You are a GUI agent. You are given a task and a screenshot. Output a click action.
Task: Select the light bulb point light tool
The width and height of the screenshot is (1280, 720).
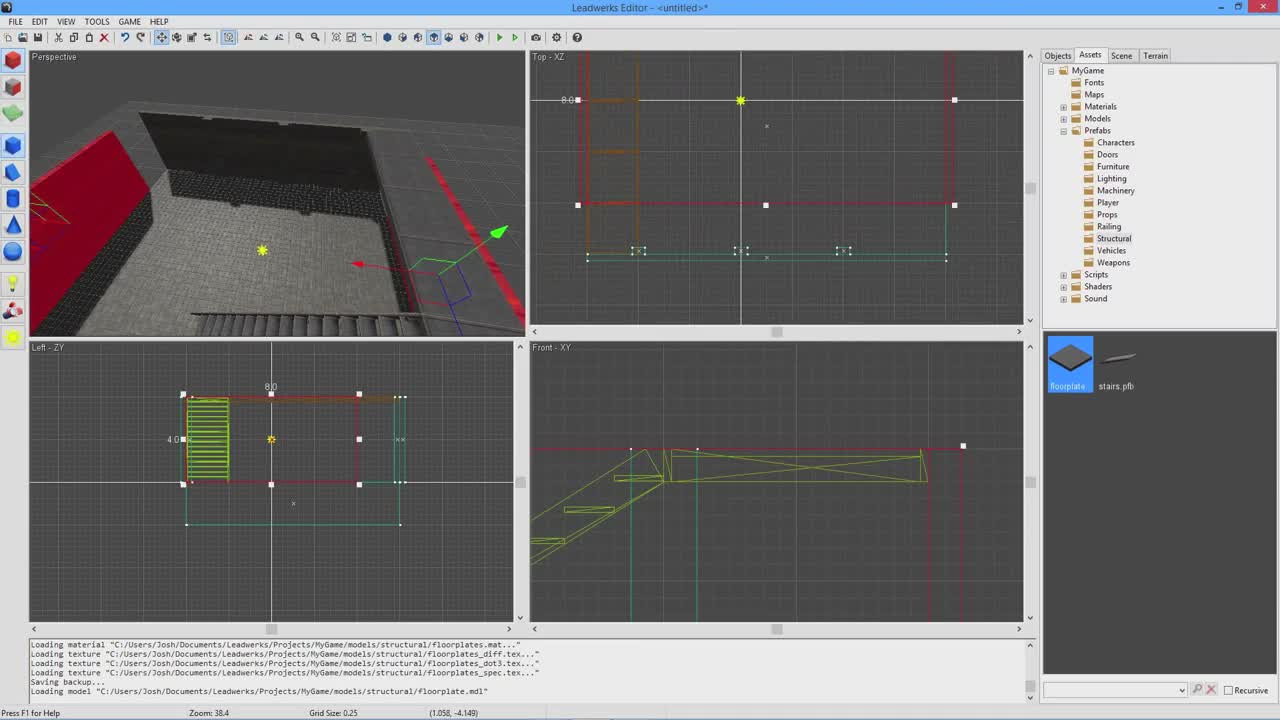(x=12, y=285)
